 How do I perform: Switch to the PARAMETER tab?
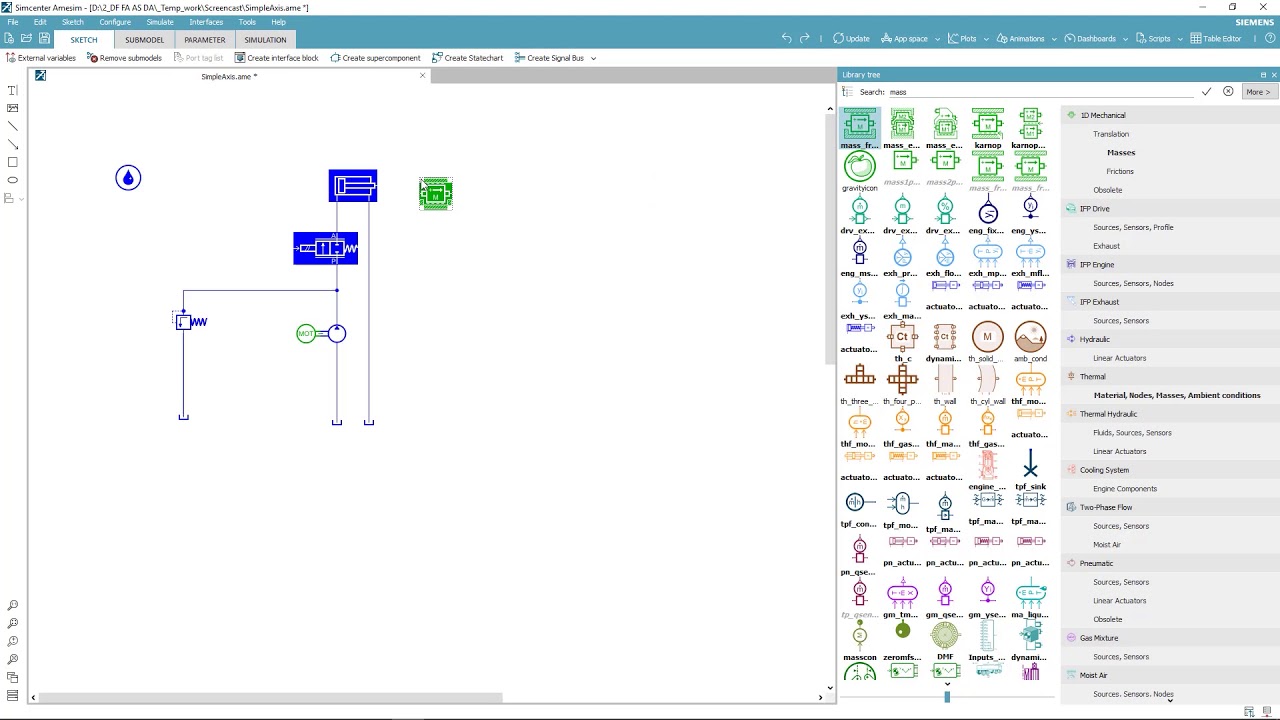click(204, 40)
